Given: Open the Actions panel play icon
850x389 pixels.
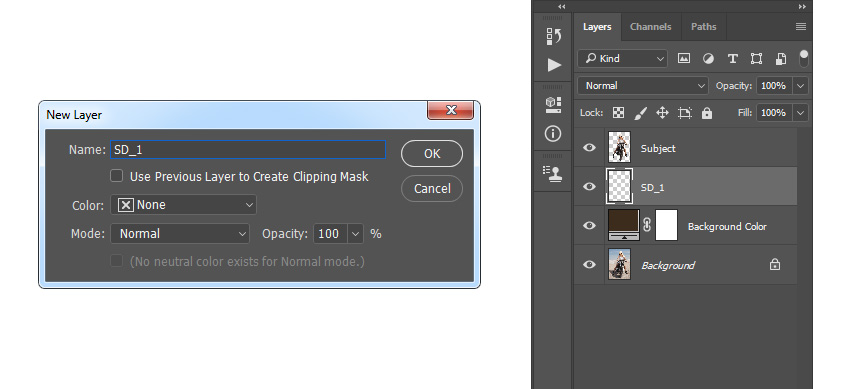Looking at the screenshot, I should [x=553, y=65].
